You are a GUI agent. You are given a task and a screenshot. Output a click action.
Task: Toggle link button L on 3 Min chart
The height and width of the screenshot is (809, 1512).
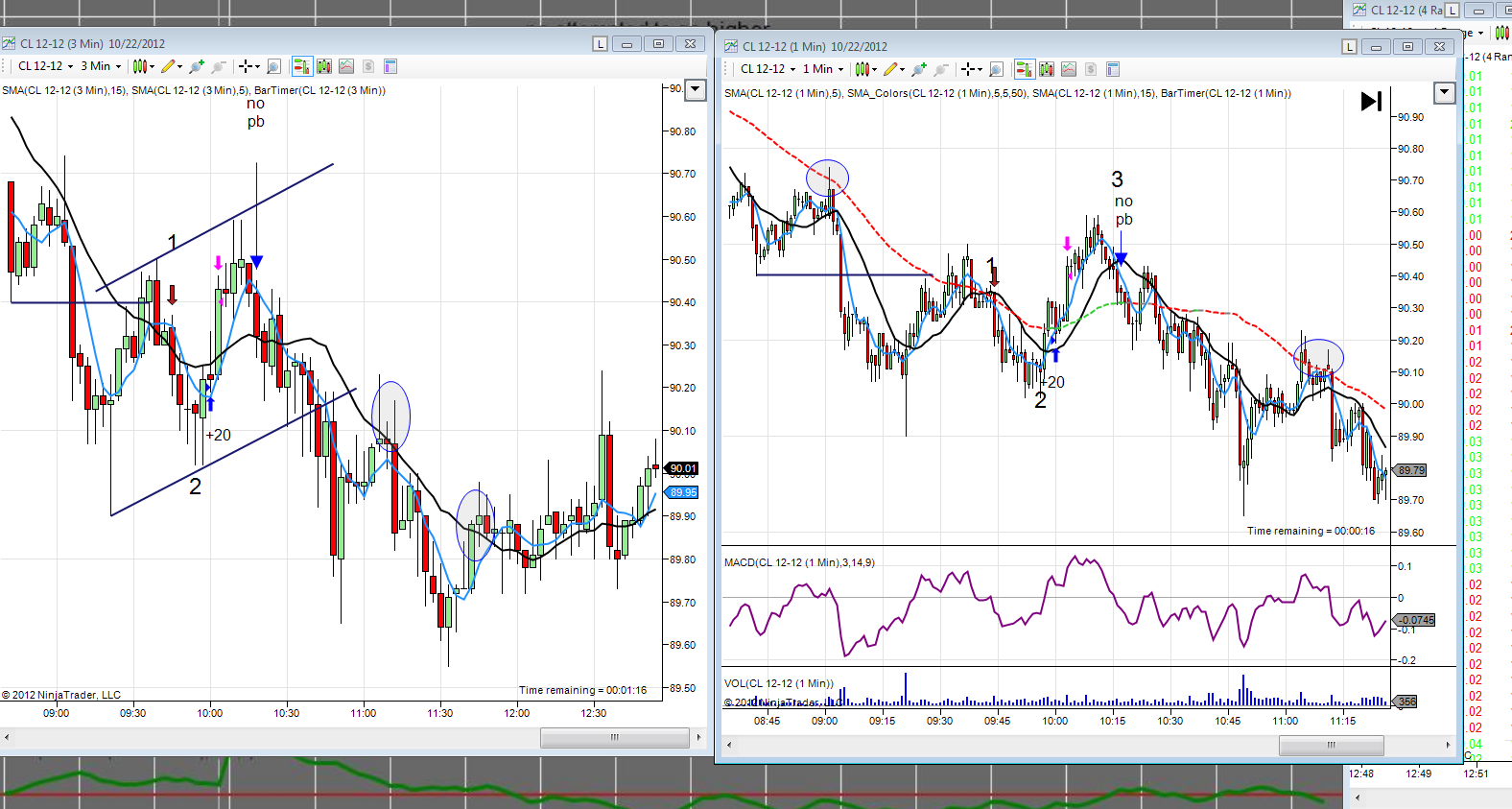[x=601, y=43]
